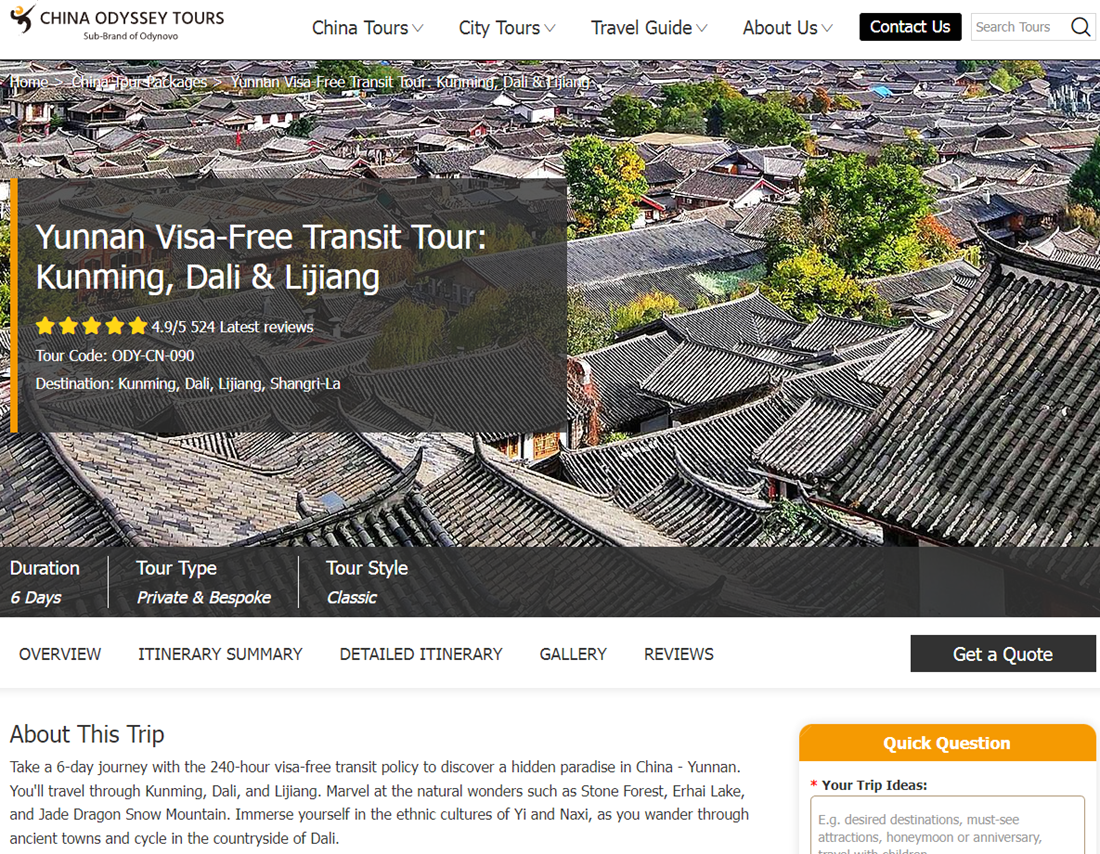The height and width of the screenshot is (854, 1100).
Task: Open the China Tour Packages breadcrumb link
Action: [x=140, y=82]
